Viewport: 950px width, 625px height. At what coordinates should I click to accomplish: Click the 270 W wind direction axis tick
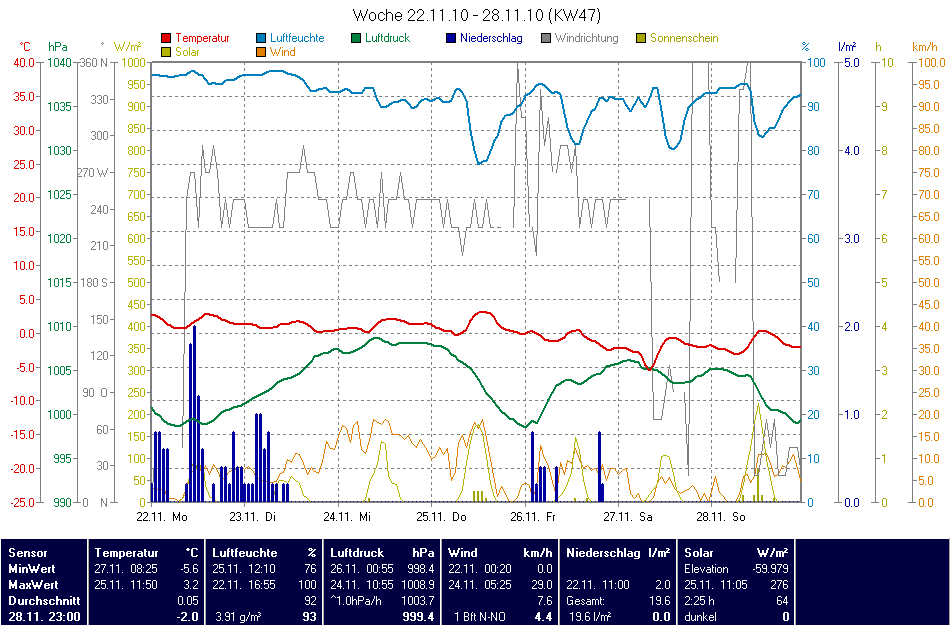(92, 173)
